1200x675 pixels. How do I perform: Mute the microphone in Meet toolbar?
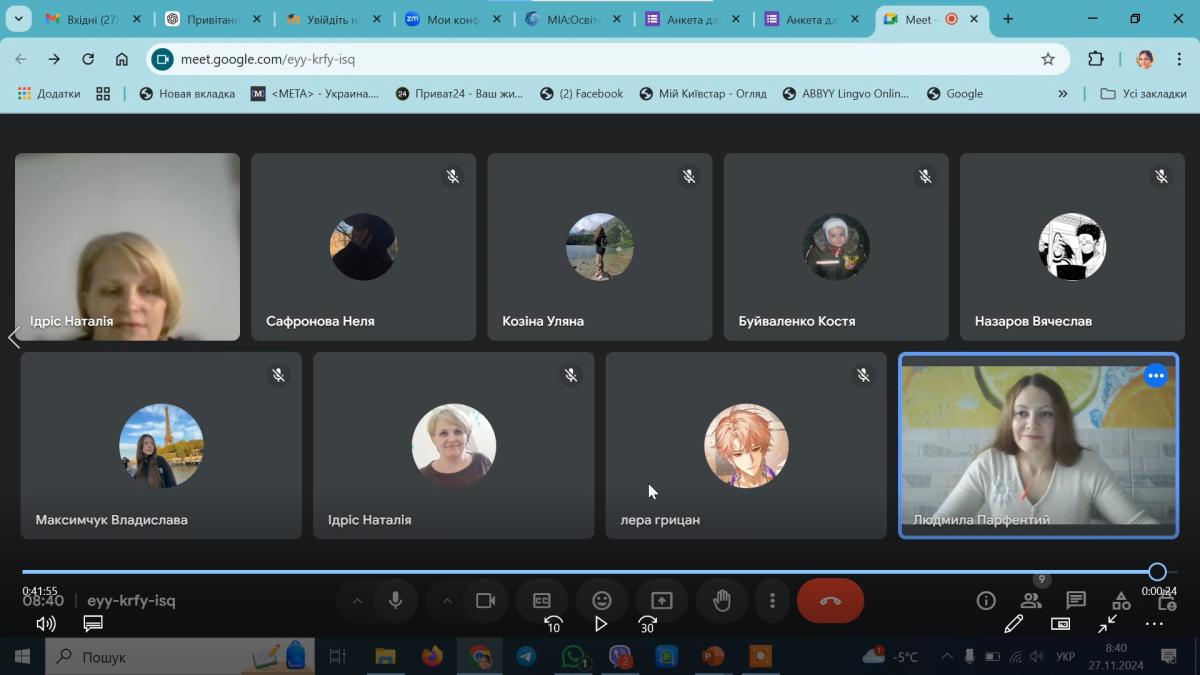pos(395,601)
